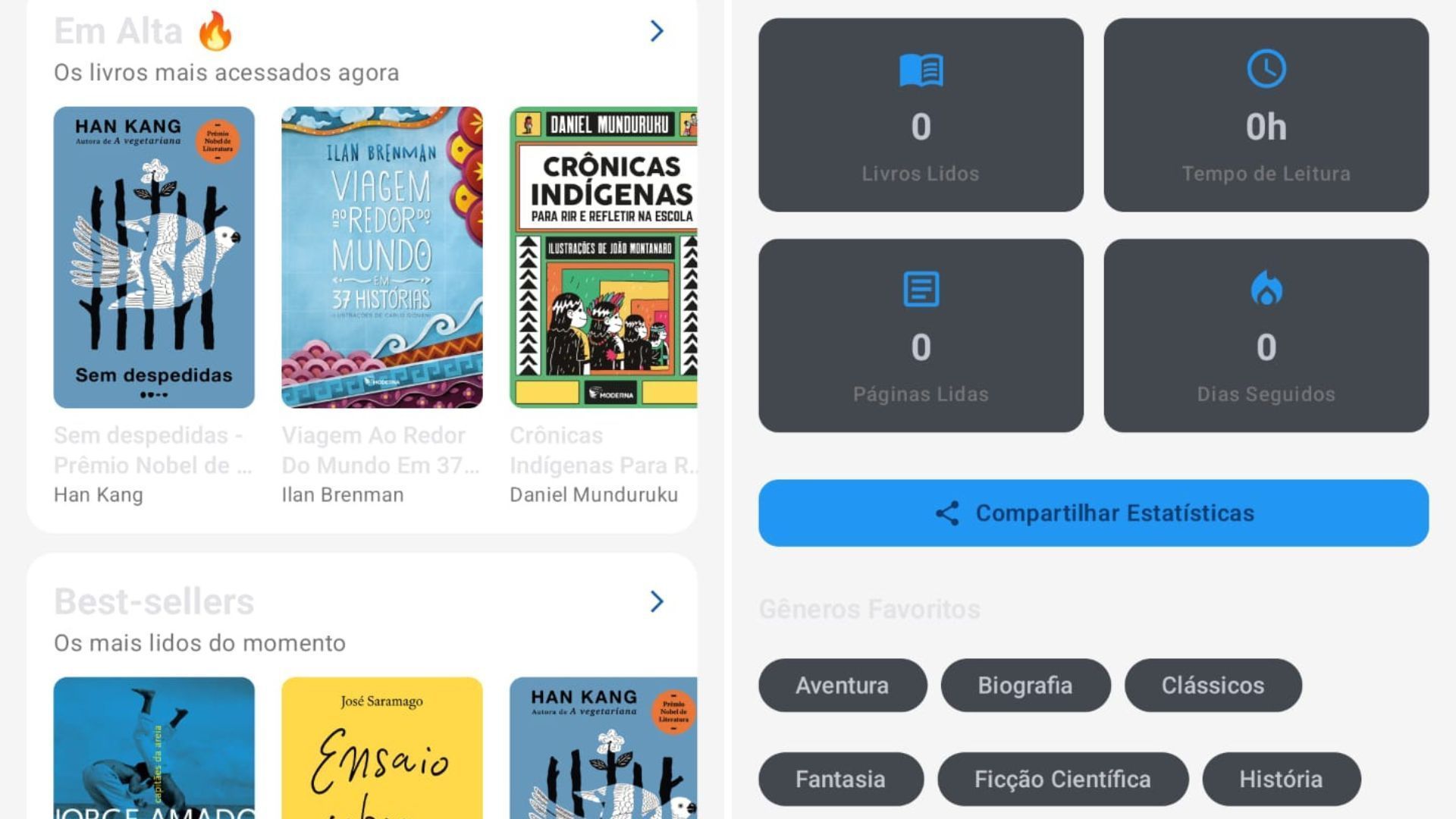Tap the Compartilhar Estatísticas button
This screenshot has height=819, width=1456.
(x=1093, y=513)
